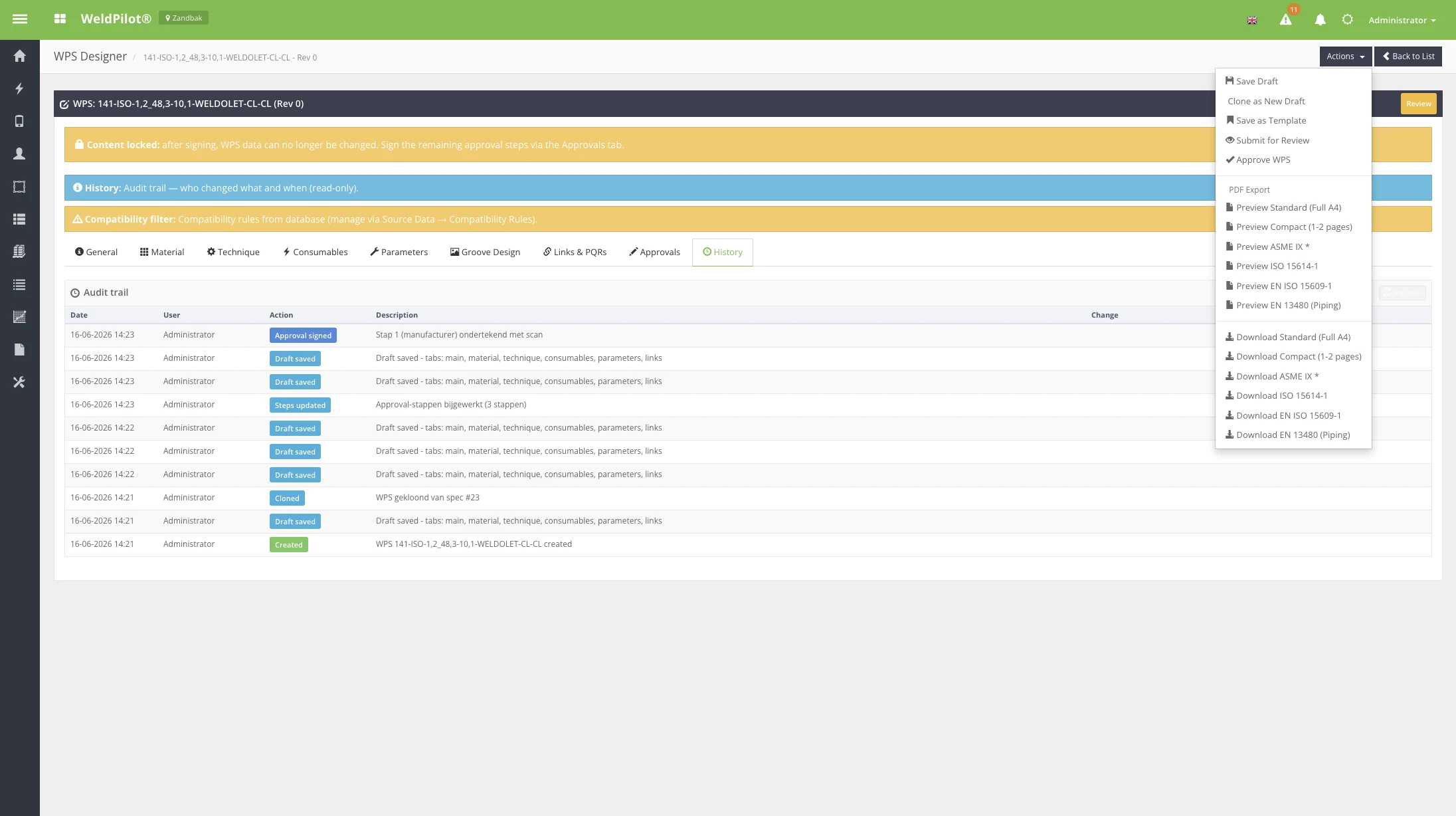Click the Cloned action badge
1456x816 pixels.
287,498
